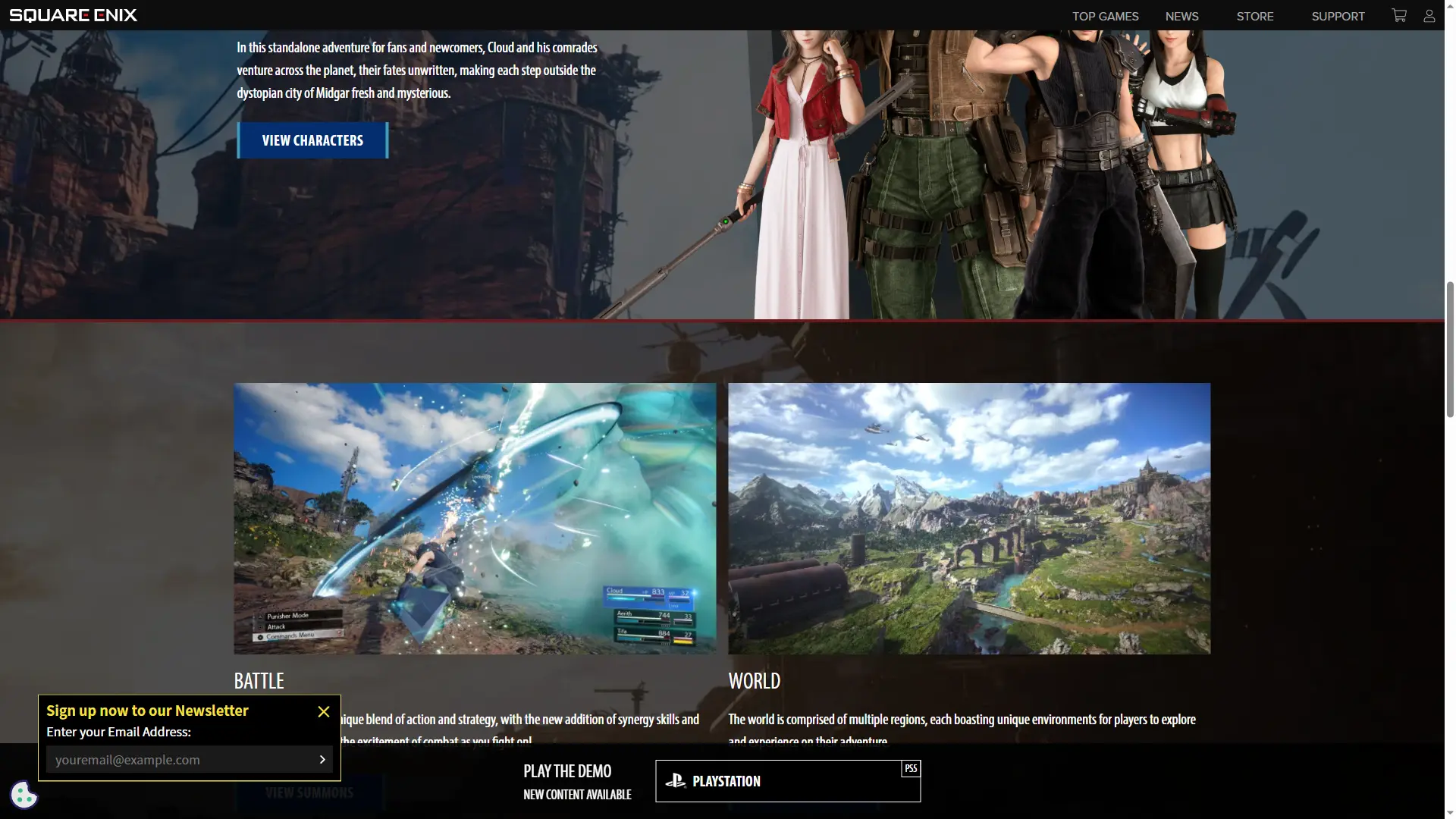Open the Top Games menu
The width and height of the screenshot is (1456, 819).
1105,16
